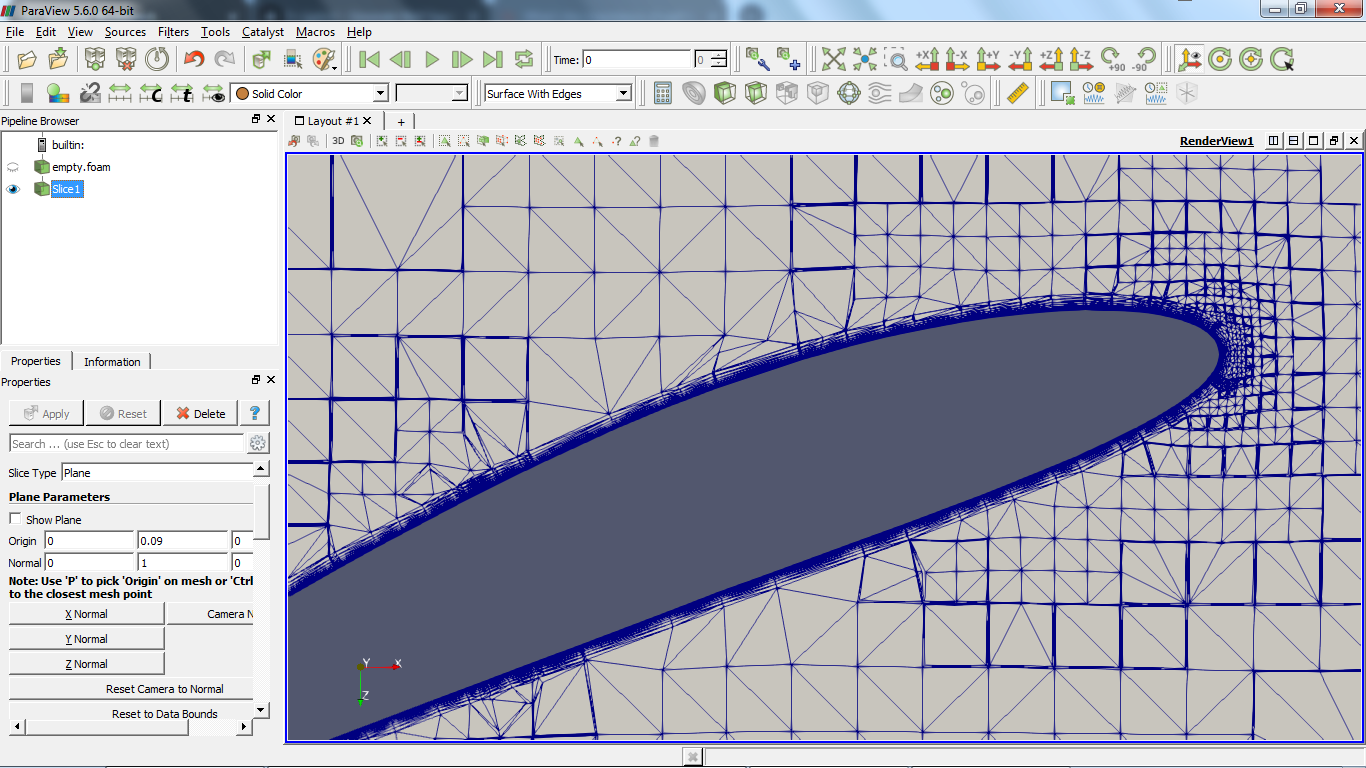
Task: Set view direction to +X
Action: pyautogui.click(x=927, y=60)
